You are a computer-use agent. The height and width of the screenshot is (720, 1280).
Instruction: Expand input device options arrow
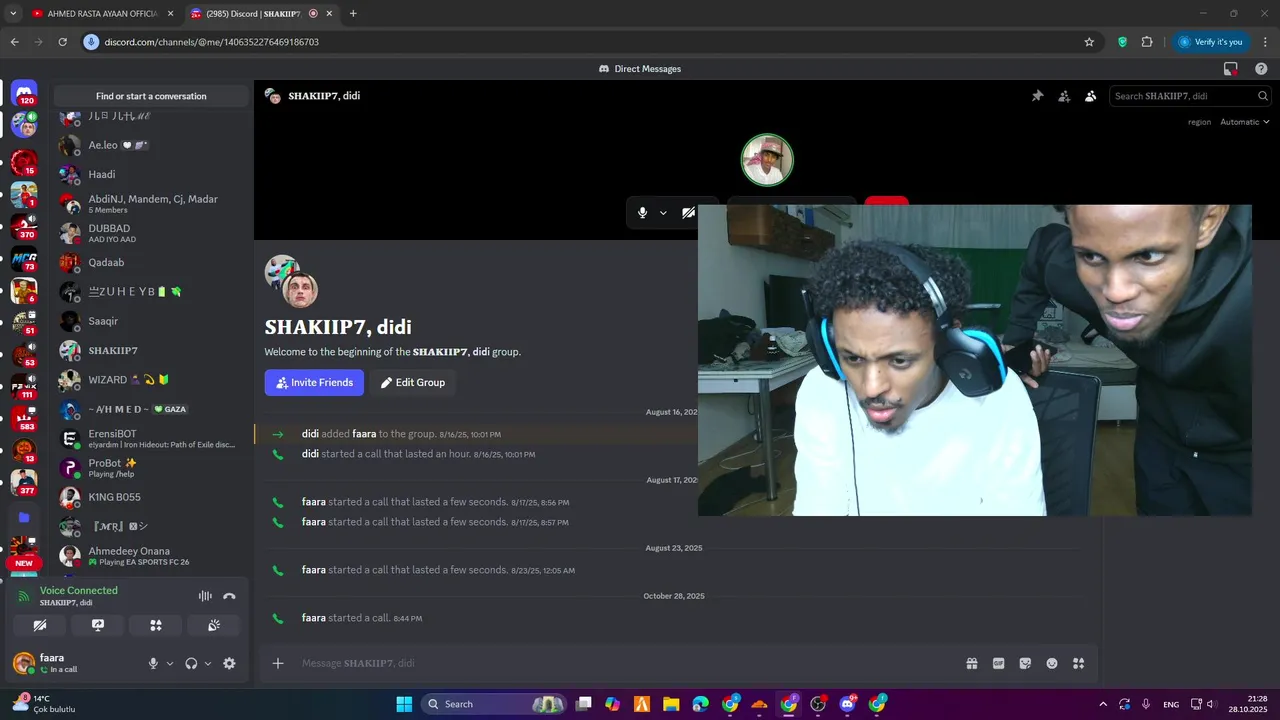point(169,663)
